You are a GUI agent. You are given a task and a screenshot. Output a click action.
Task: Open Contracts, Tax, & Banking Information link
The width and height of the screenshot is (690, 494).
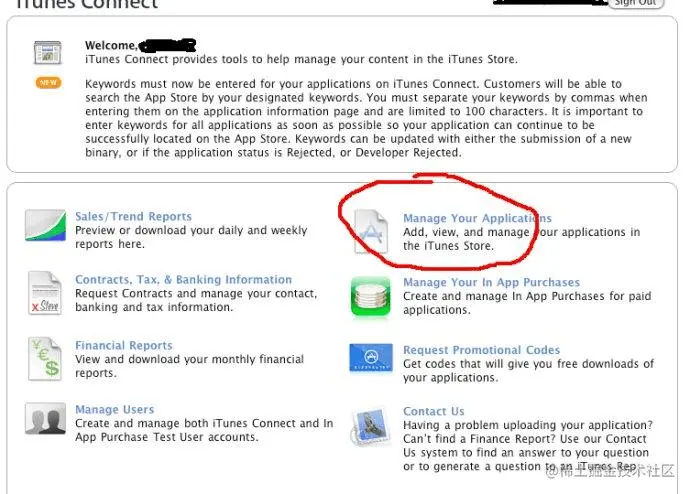[x=184, y=279]
